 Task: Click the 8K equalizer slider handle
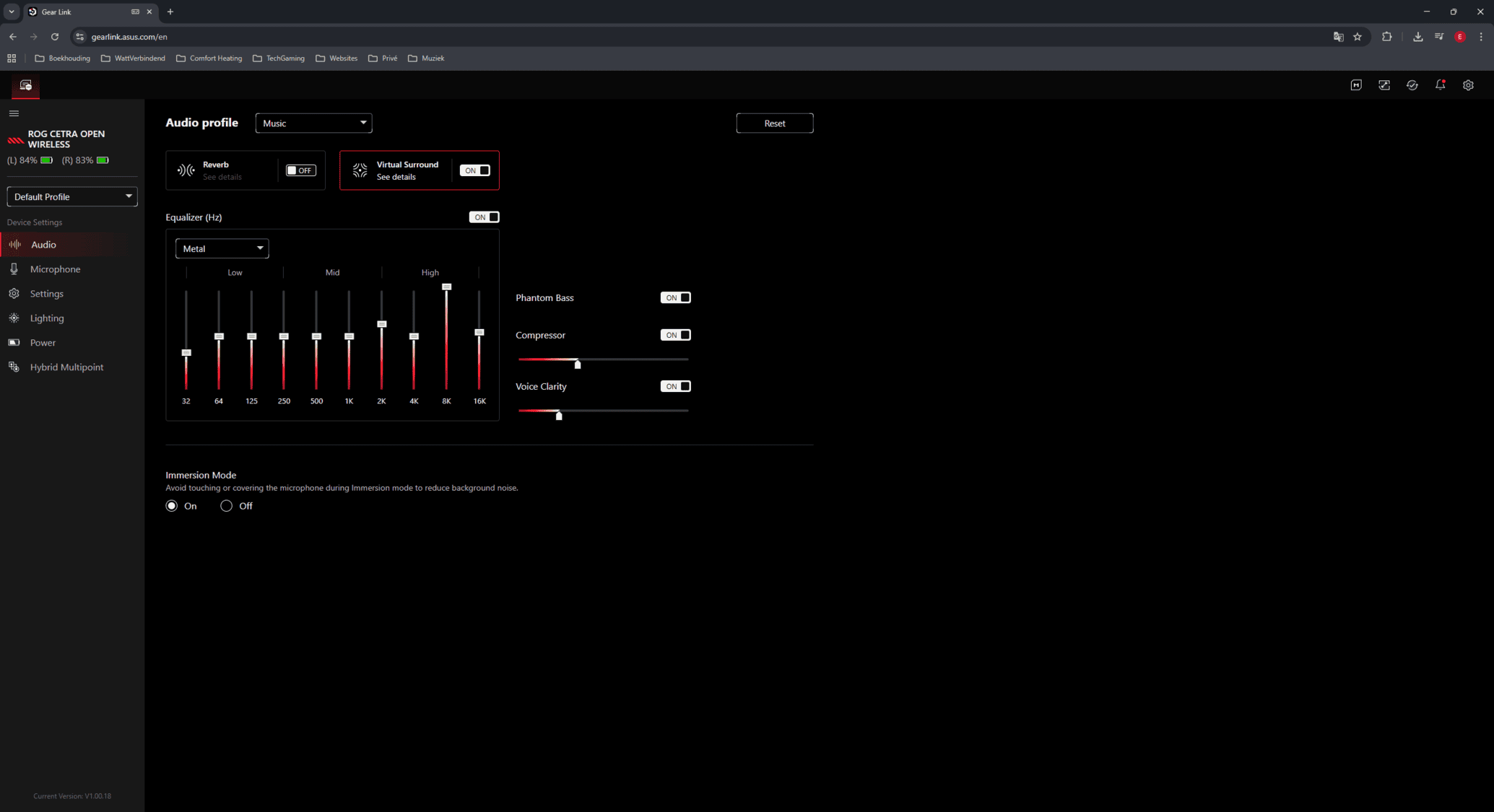pyautogui.click(x=446, y=287)
